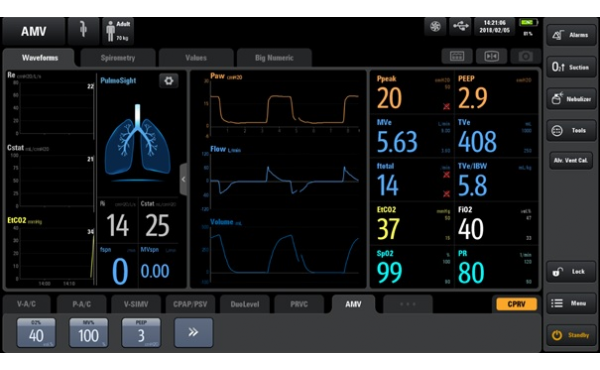Lock the screen
600x370 pixels.
click(x=571, y=272)
